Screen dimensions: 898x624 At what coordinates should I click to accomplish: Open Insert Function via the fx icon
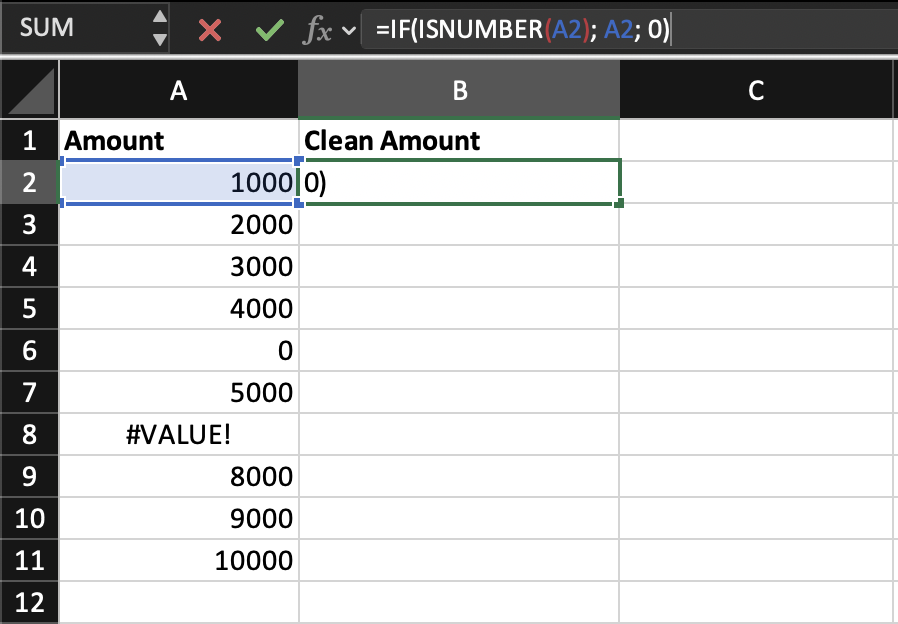click(315, 30)
